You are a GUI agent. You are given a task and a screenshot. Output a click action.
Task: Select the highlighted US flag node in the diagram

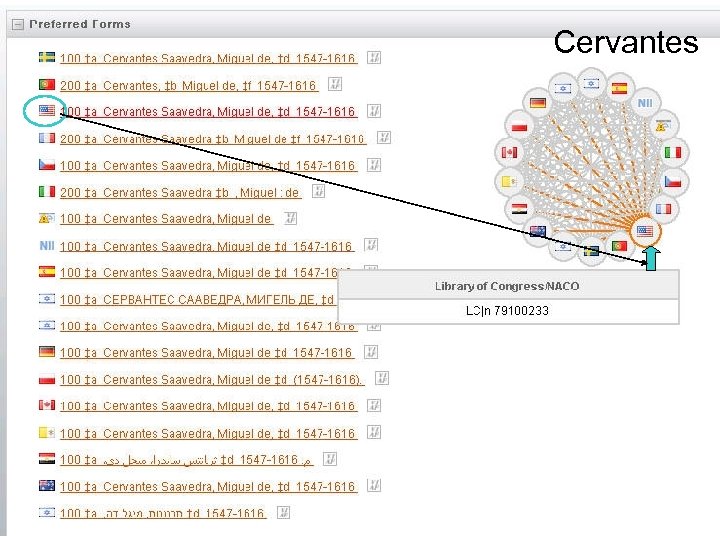[645, 231]
